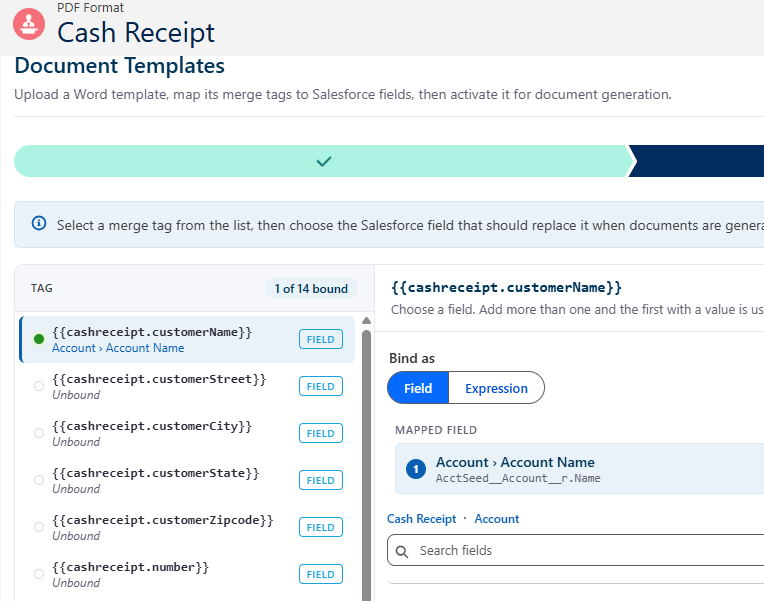
Task: Switch Bind as to Field
Action: (x=418, y=388)
